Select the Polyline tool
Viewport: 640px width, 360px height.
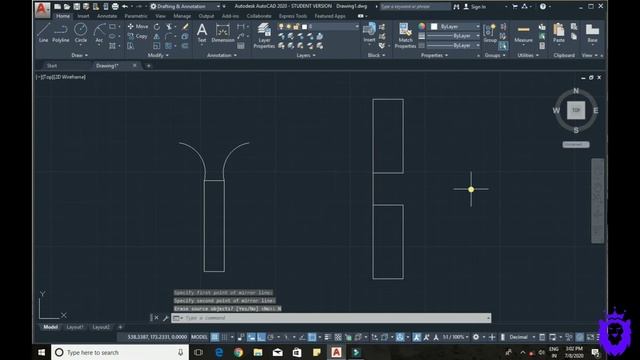[60, 33]
